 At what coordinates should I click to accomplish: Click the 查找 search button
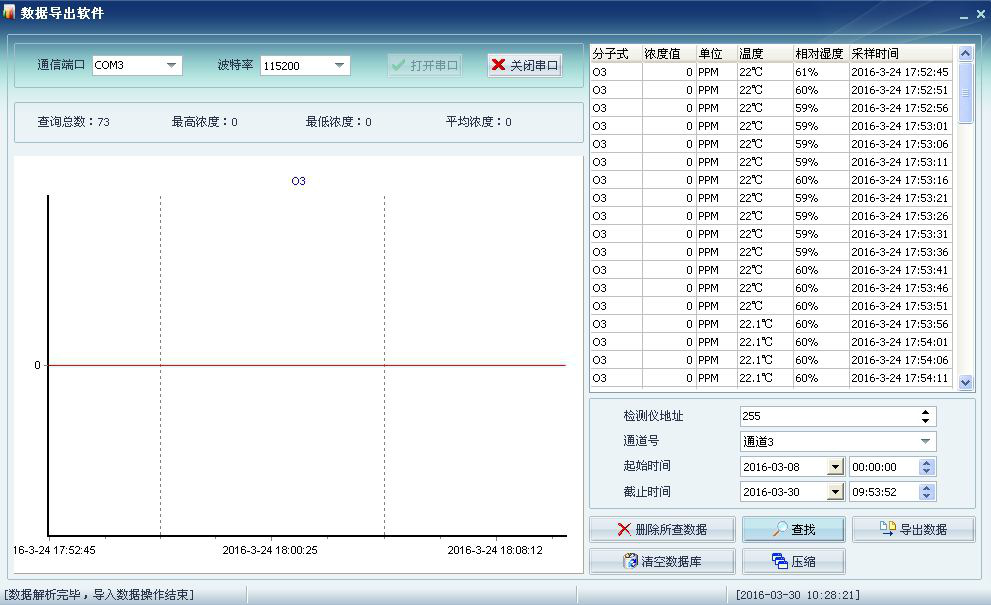pos(793,529)
